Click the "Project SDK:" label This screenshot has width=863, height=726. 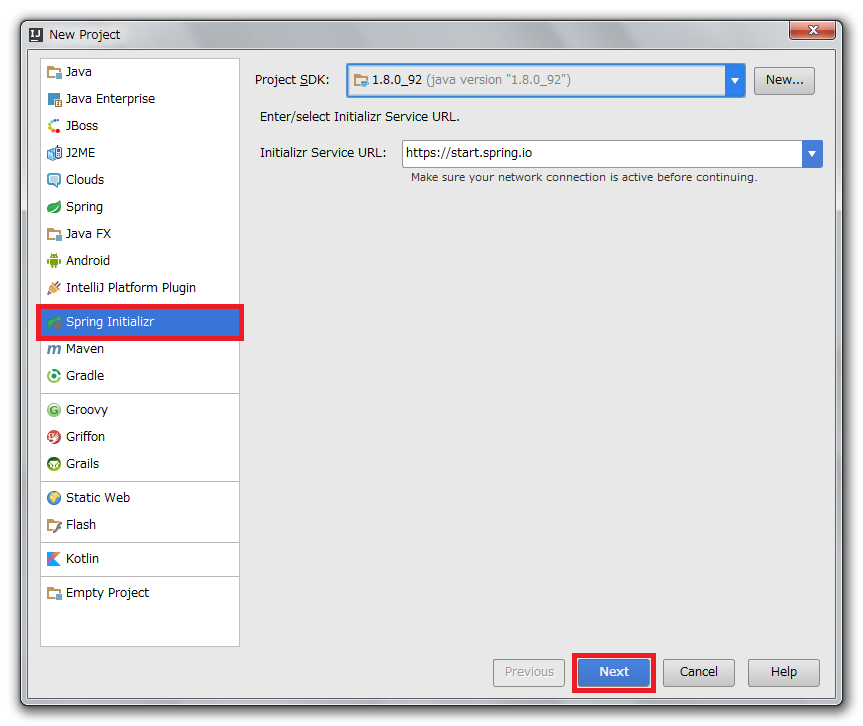[292, 80]
